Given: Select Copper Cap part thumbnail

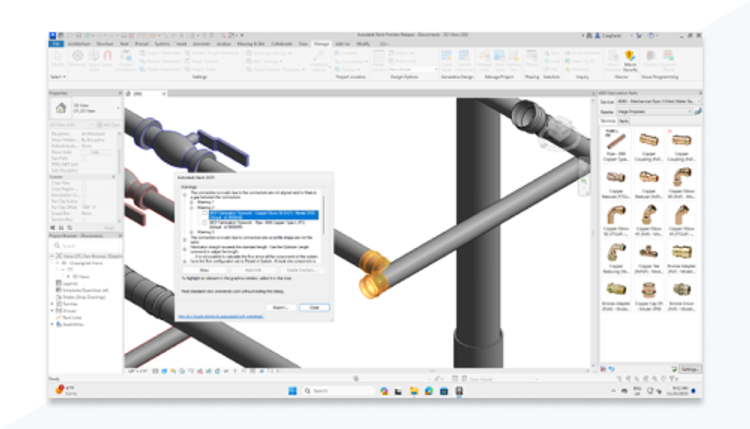Looking at the screenshot, I should (x=648, y=295).
